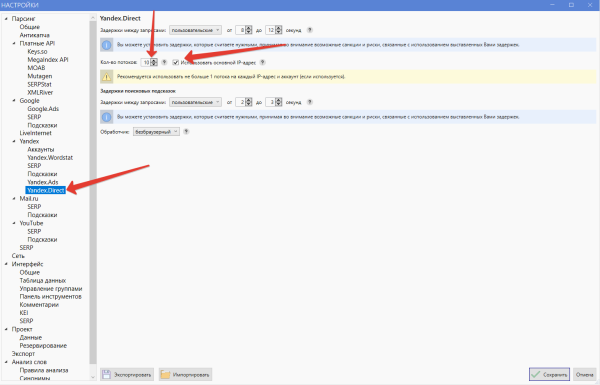Viewport: 600px width, 385px height.
Task: Open Антикапча settings
Action: click(34, 35)
